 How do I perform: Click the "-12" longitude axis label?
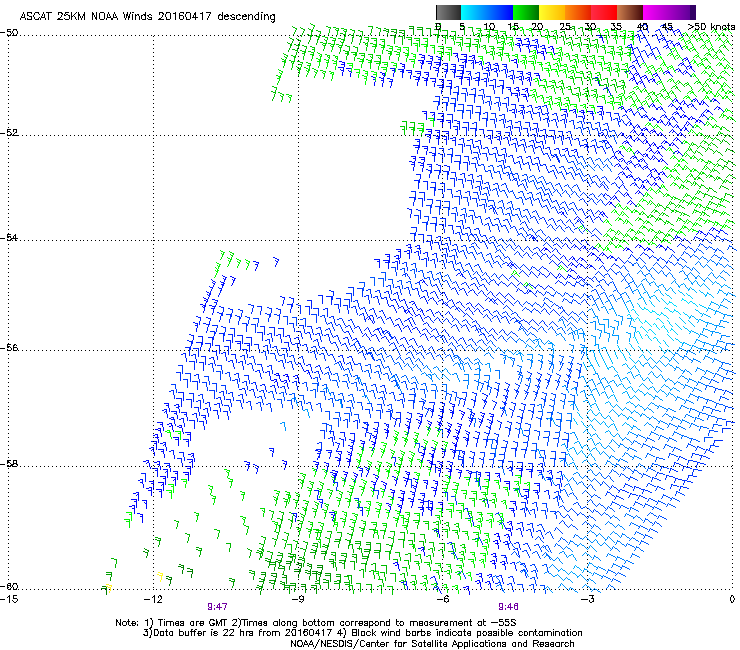click(153, 599)
